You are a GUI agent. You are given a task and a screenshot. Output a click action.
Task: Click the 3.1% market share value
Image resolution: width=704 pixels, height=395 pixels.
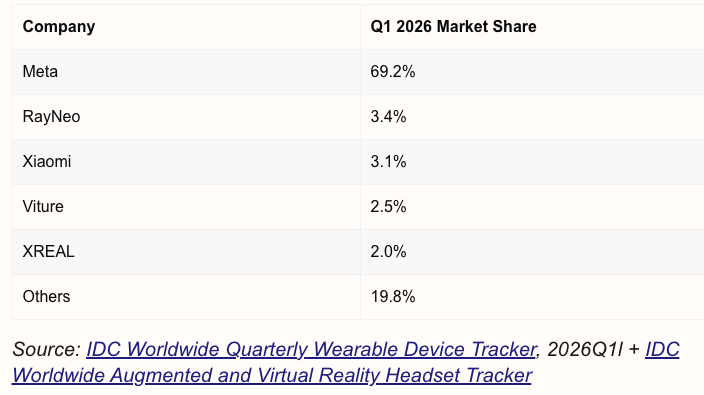coord(388,162)
